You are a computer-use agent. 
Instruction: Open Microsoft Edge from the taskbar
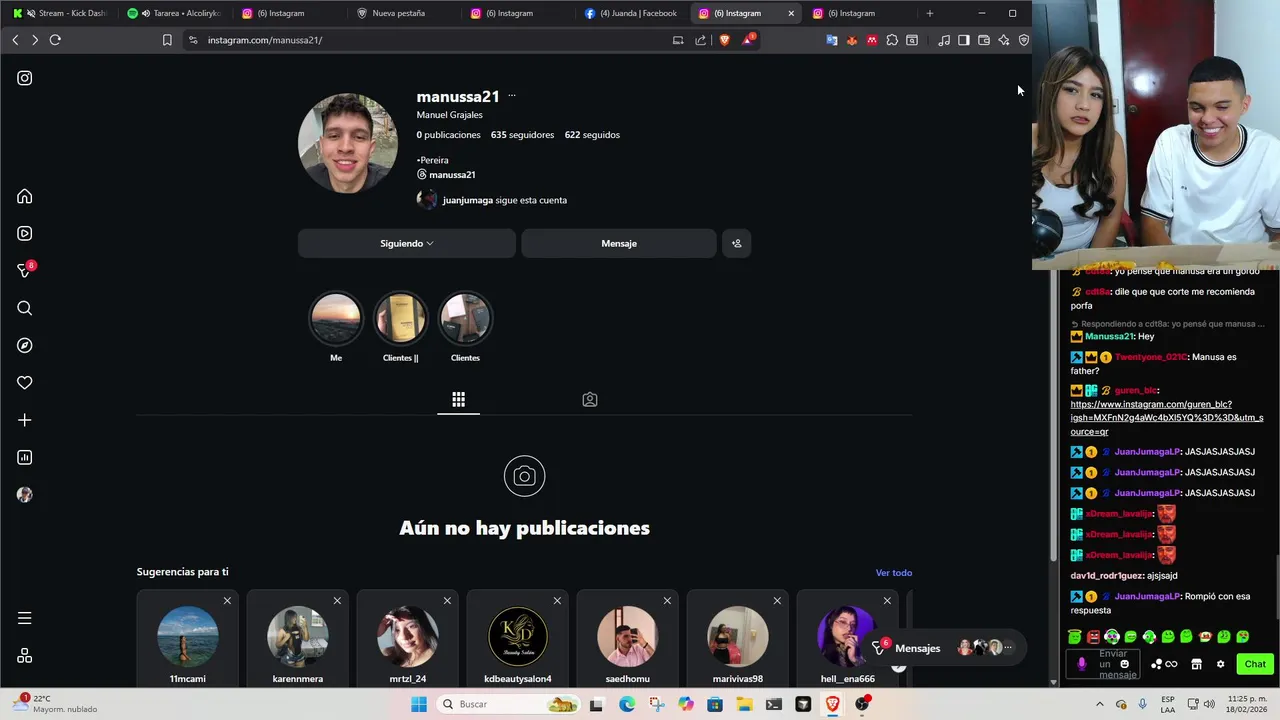[x=627, y=704]
